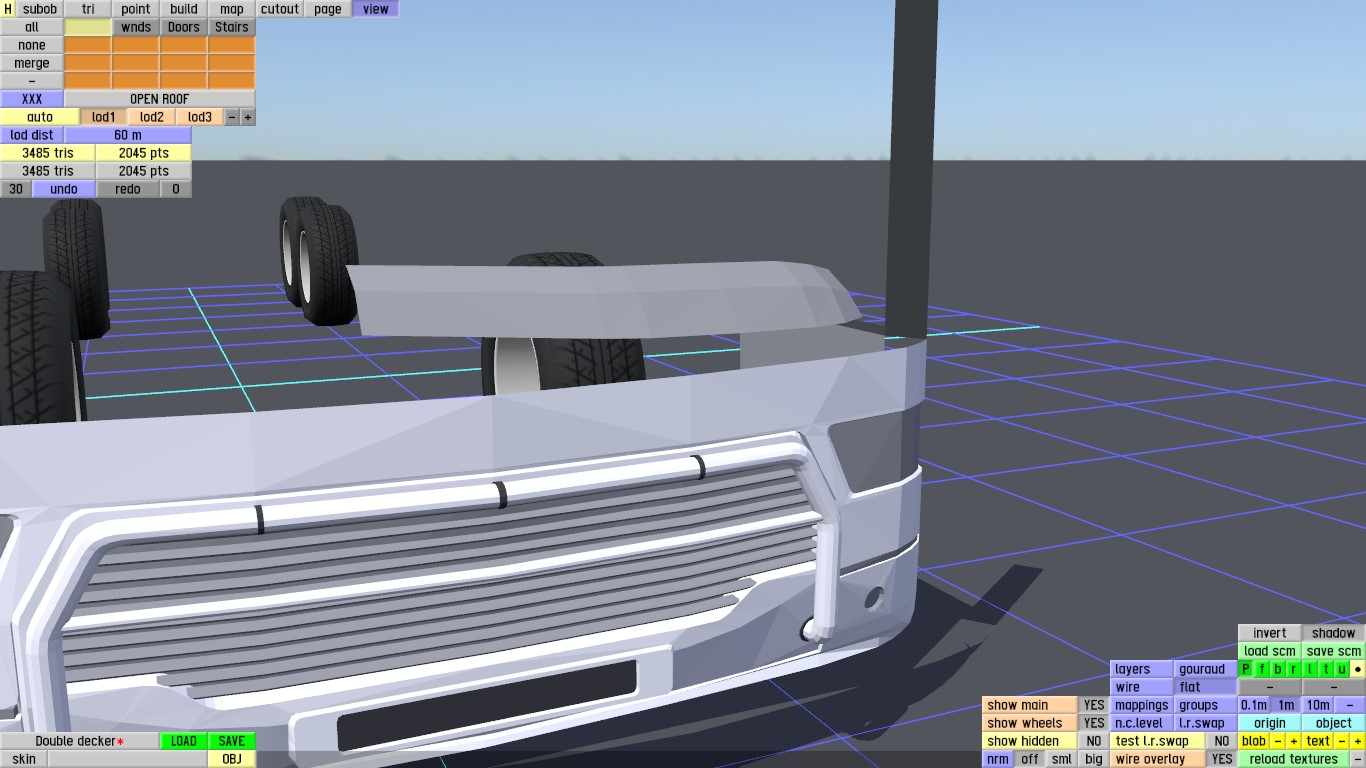
Task: Save the model with the SAVE button
Action: coord(232,741)
